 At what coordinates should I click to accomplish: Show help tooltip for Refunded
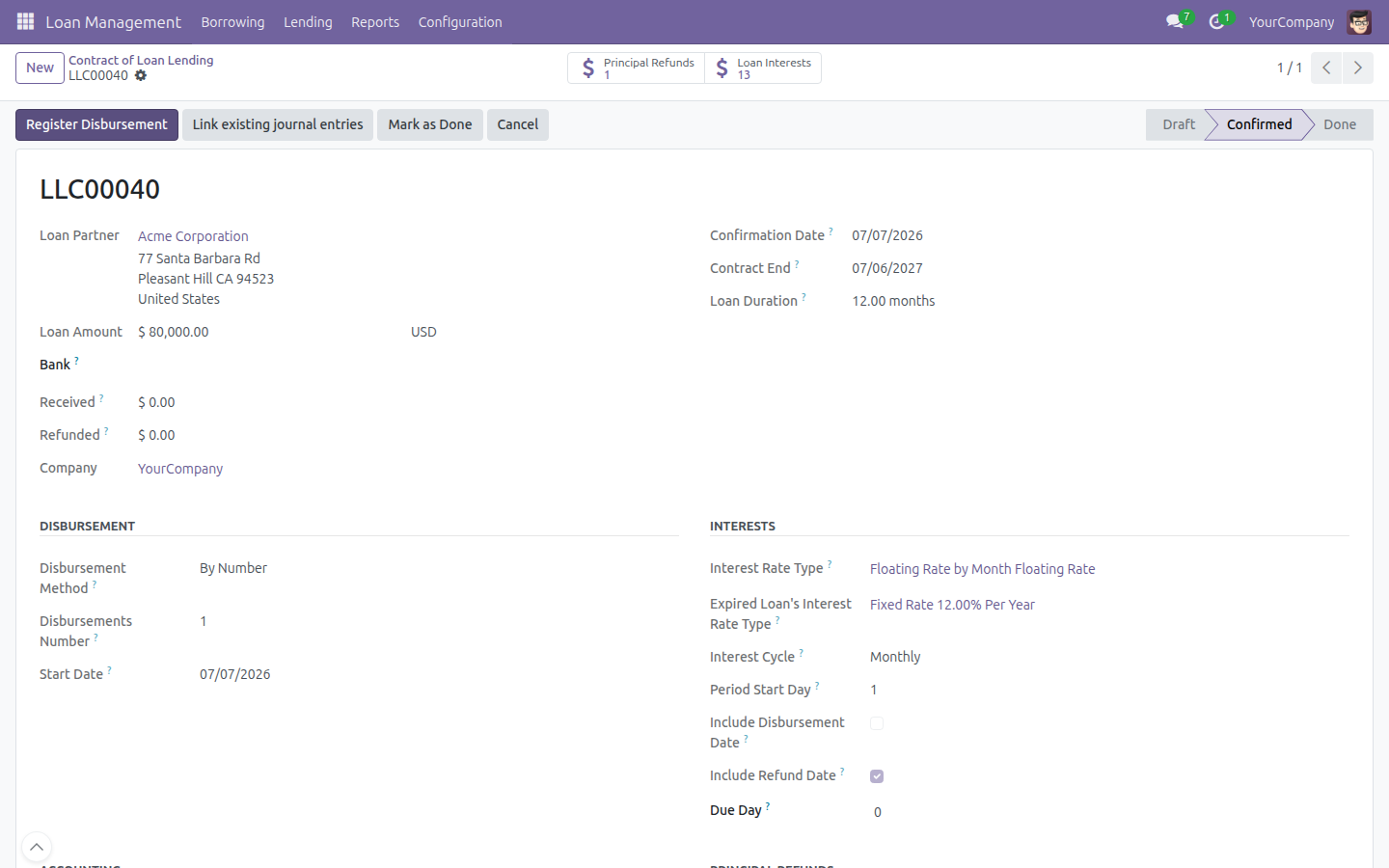coord(106,430)
